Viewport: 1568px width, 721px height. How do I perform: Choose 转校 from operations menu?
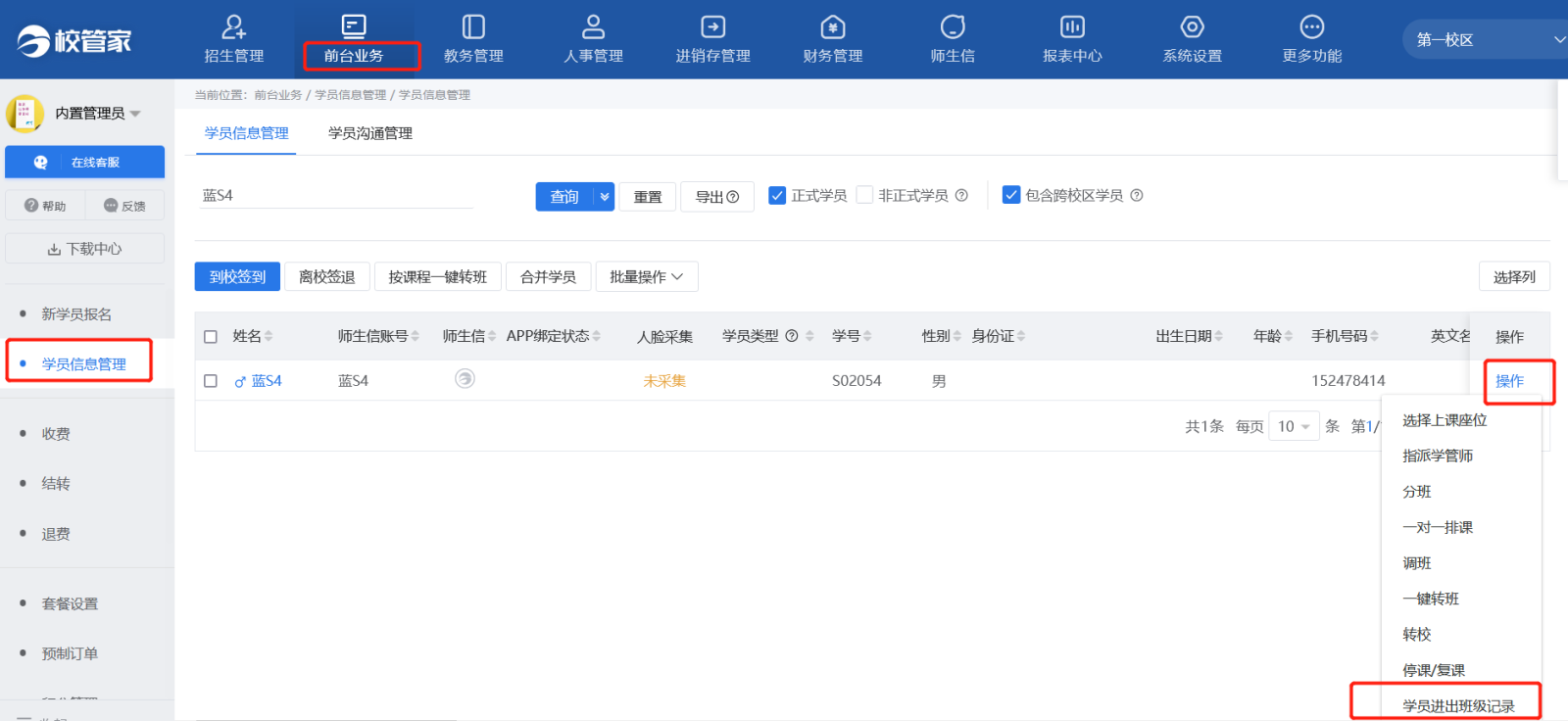point(1417,635)
